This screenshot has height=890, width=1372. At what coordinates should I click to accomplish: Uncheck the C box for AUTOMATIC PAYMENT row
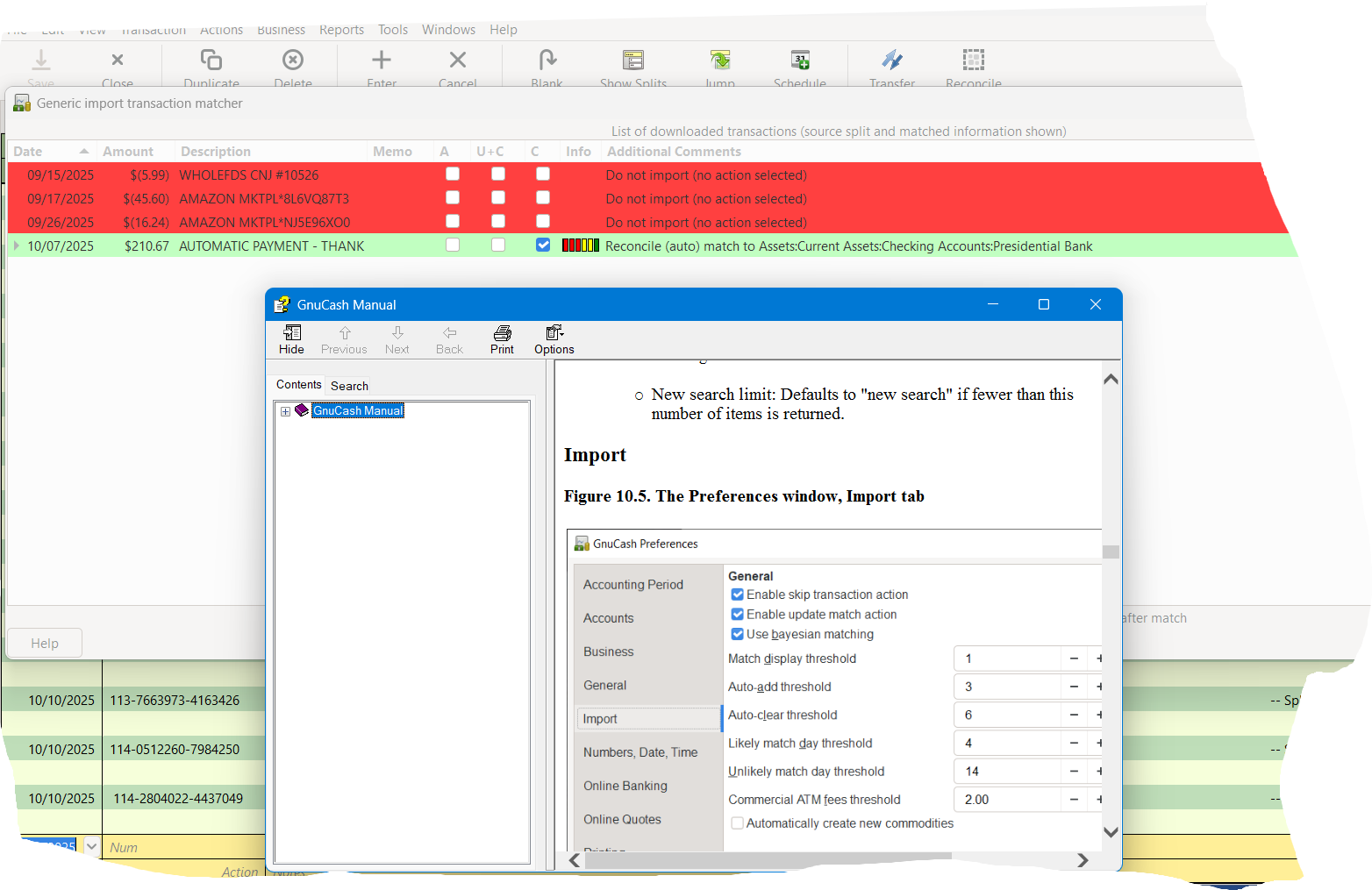543,246
